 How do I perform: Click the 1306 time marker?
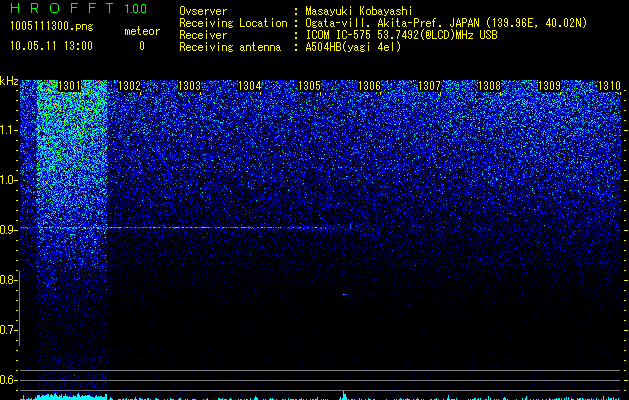[x=369, y=86]
